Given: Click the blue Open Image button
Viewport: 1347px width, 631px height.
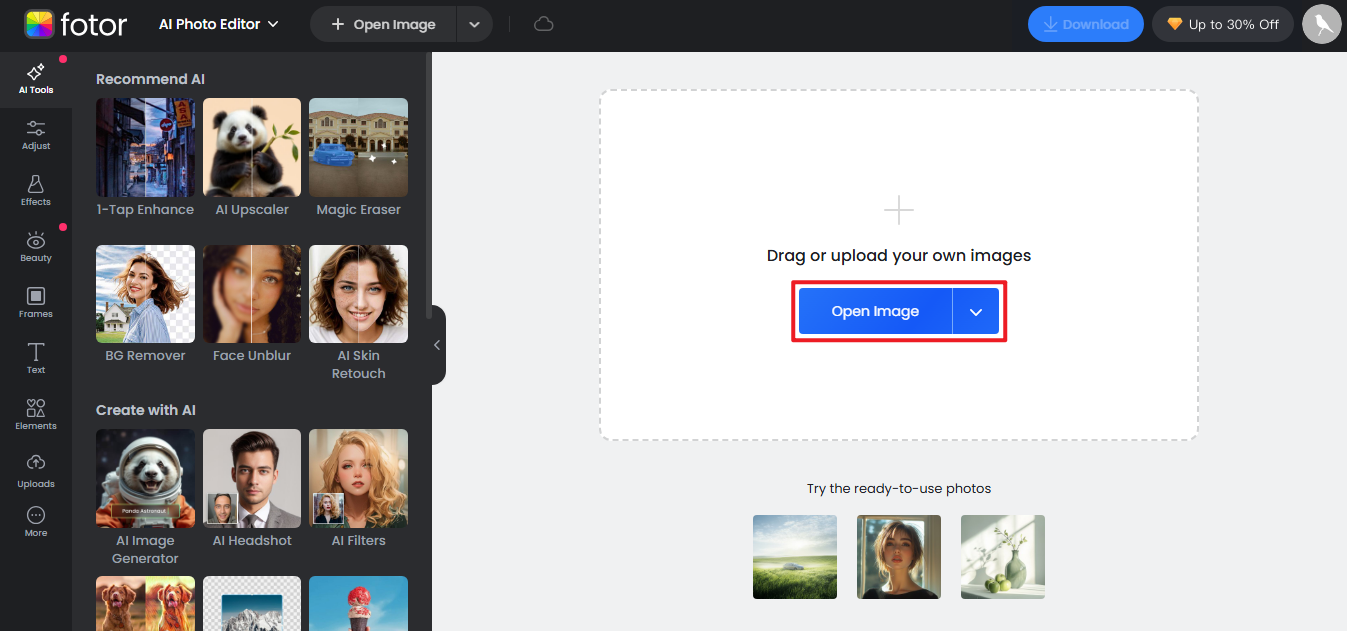Looking at the screenshot, I should (x=875, y=311).
